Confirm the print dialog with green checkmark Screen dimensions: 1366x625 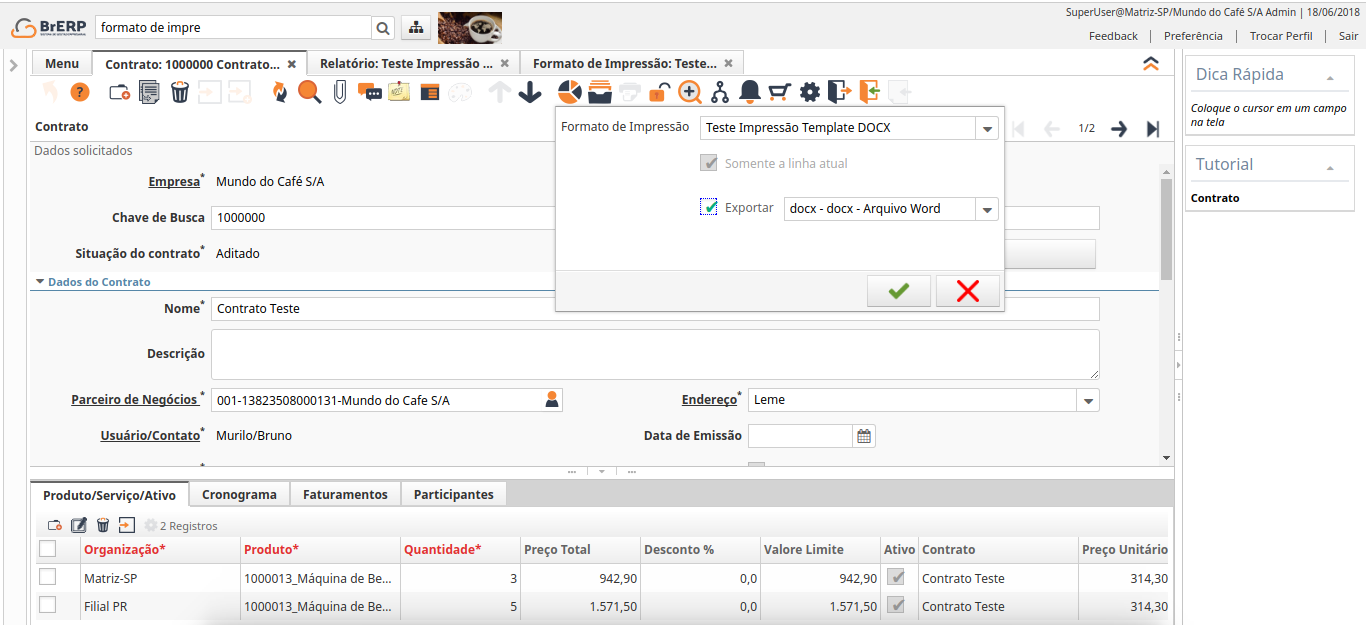(x=899, y=291)
